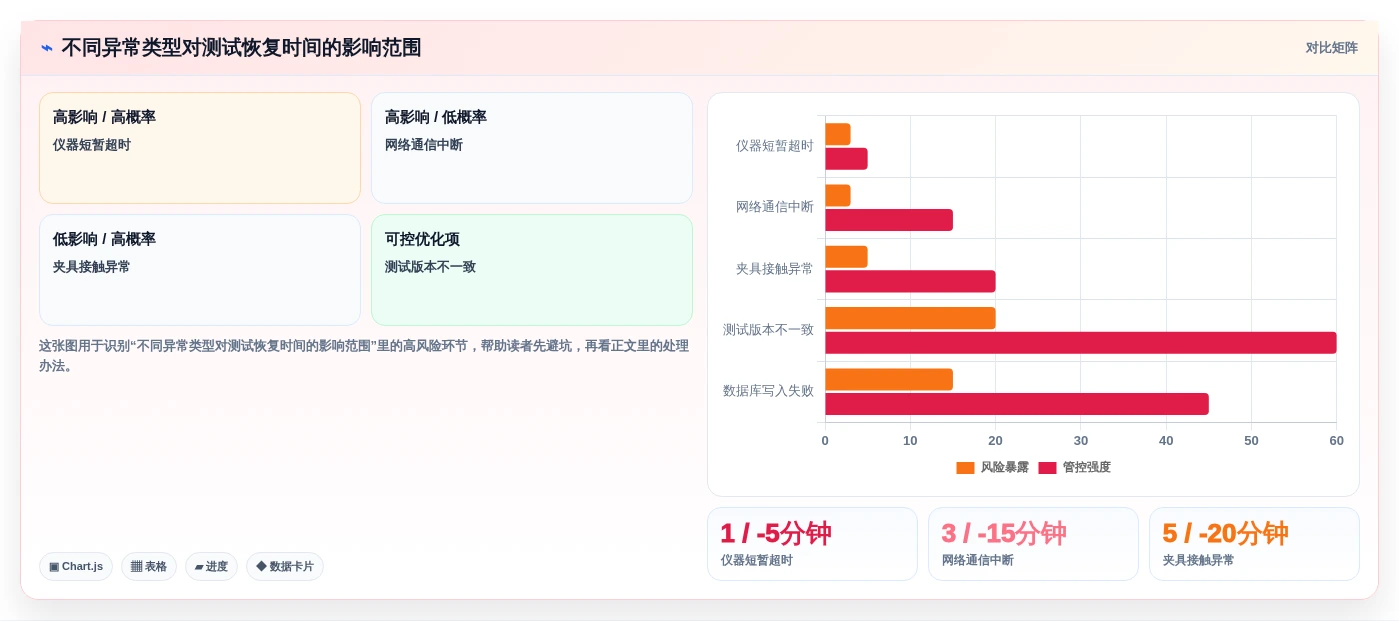Image resolution: width=1399 pixels, height=621 pixels.
Task: Click the 仪器短暂超时 text in the first quadrant card
Action: tap(92, 145)
